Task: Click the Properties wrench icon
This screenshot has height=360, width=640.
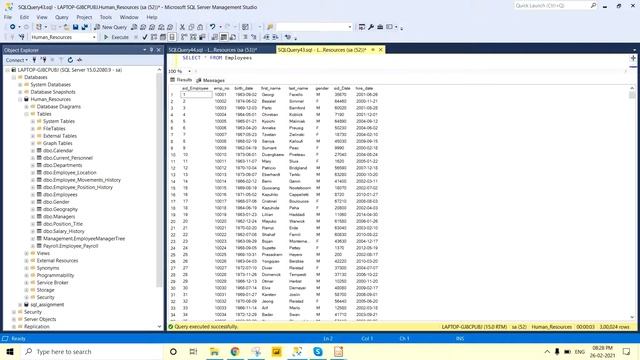Action: [371, 27]
